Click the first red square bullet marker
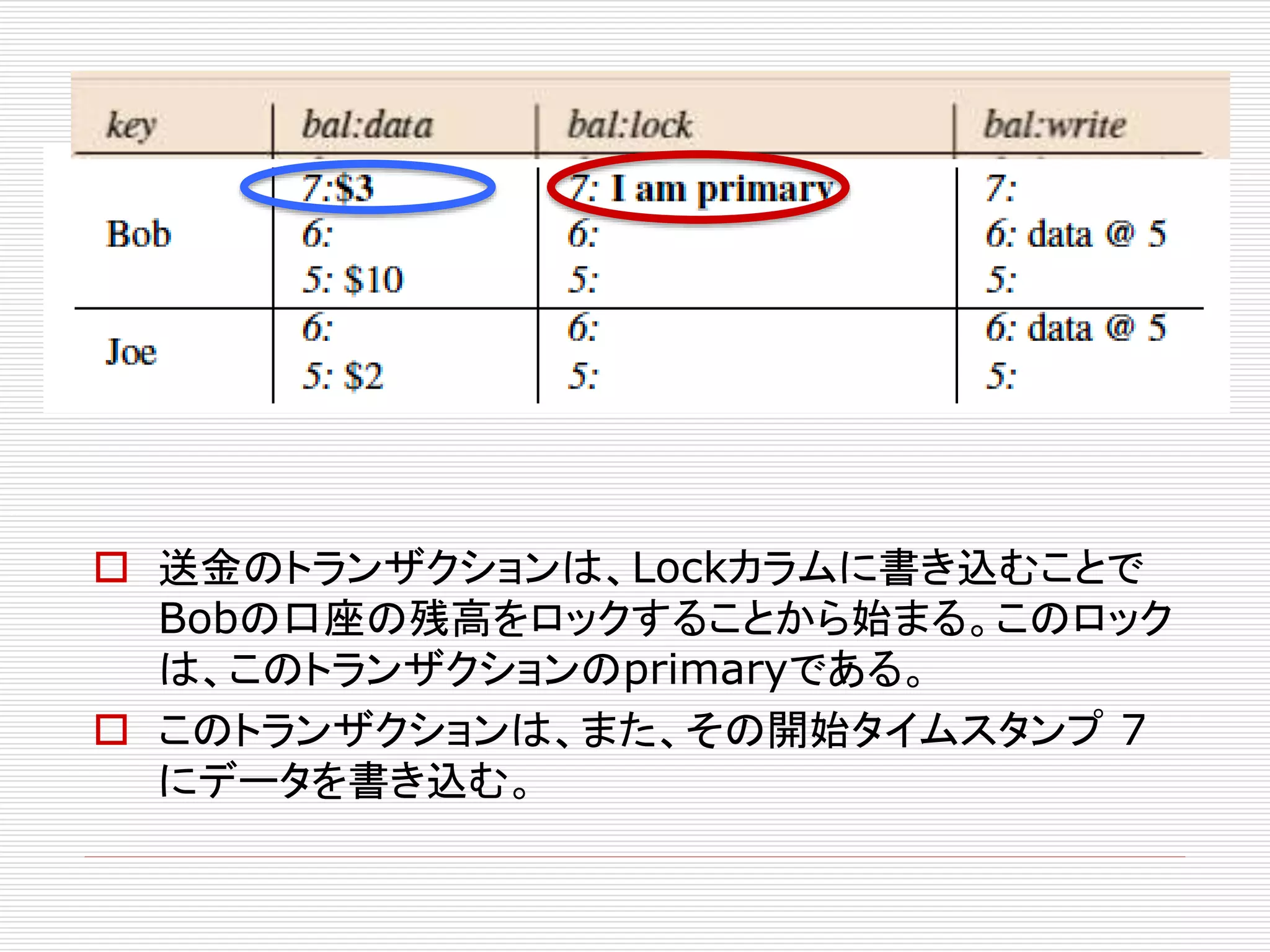 (112, 566)
